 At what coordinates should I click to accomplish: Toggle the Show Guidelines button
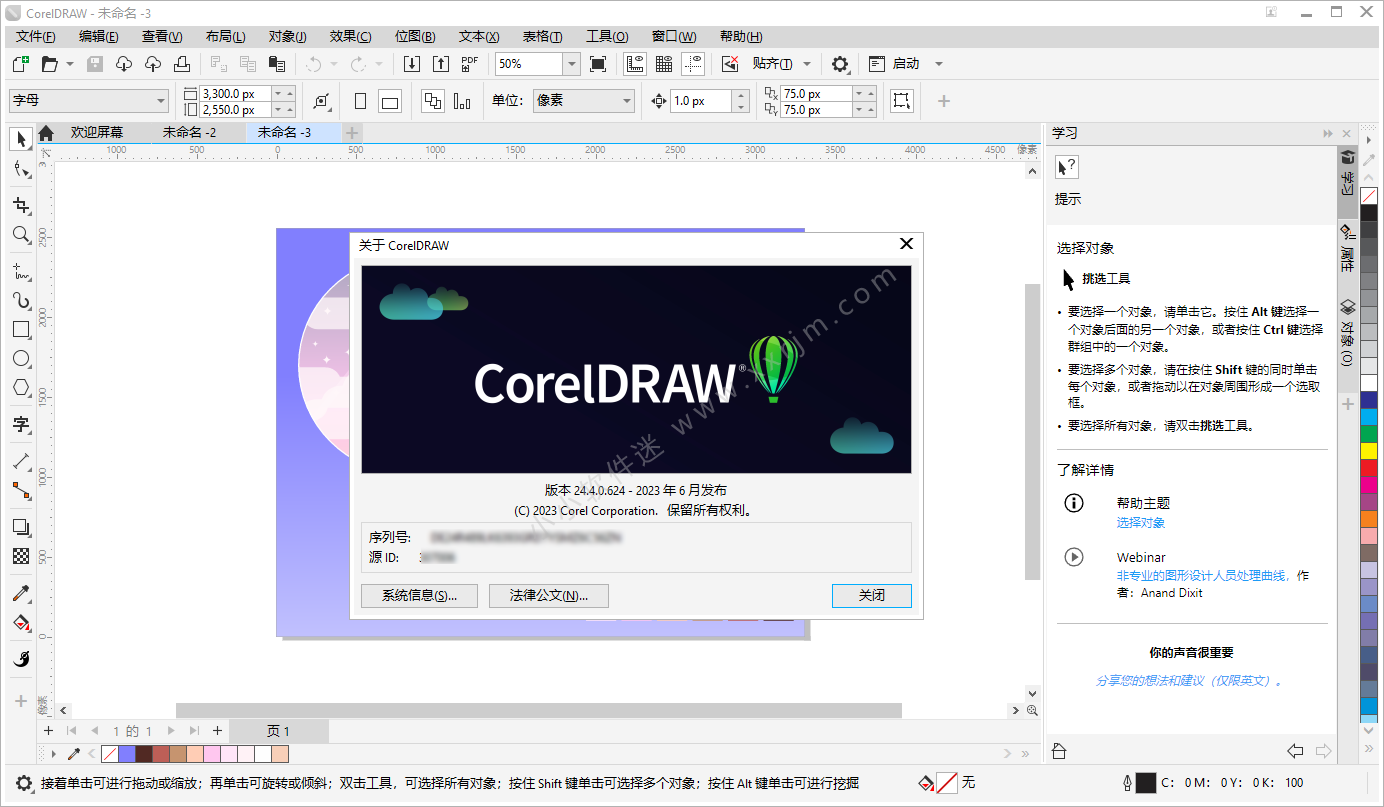693,64
